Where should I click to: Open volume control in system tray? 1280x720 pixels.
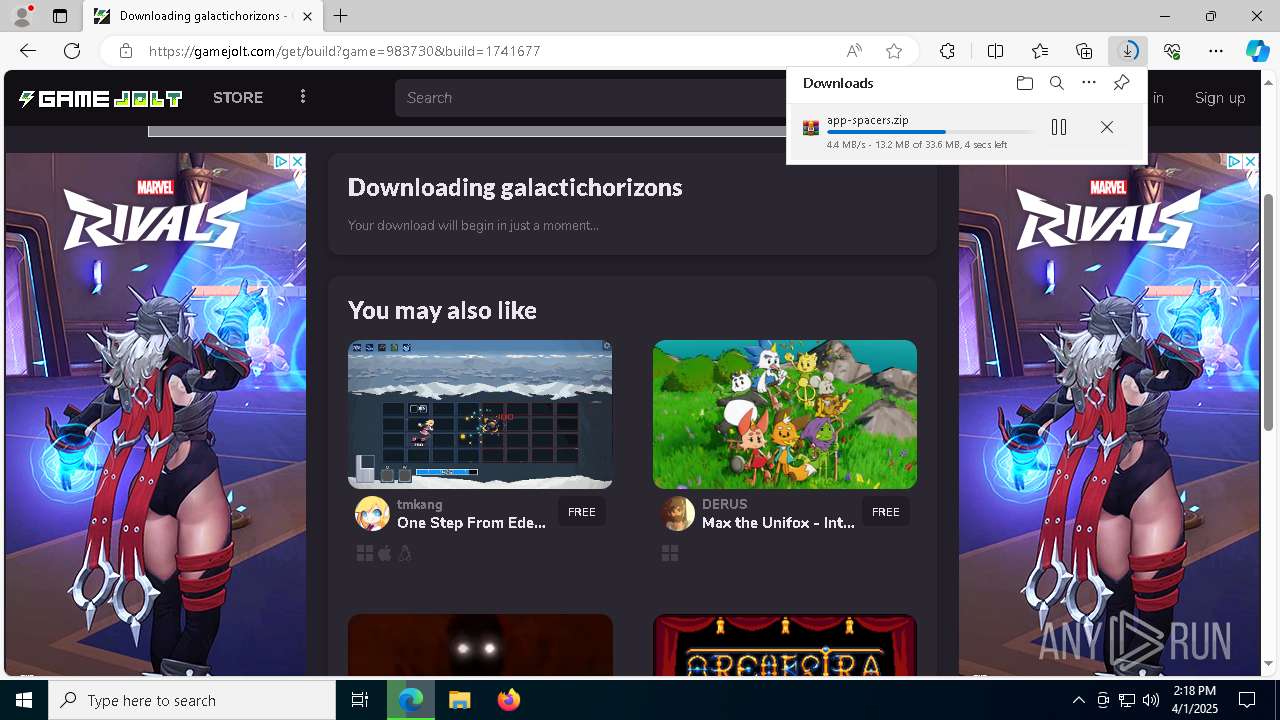[x=1151, y=700]
